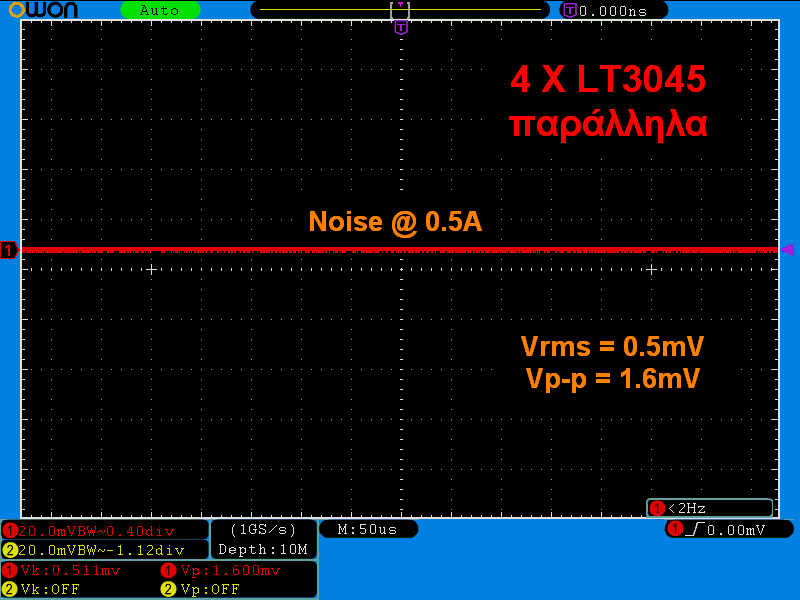Image resolution: width=800 pixels, height=600 pixels.
Task: Click the Depth:10M memory depth setting
Action: 263,549
